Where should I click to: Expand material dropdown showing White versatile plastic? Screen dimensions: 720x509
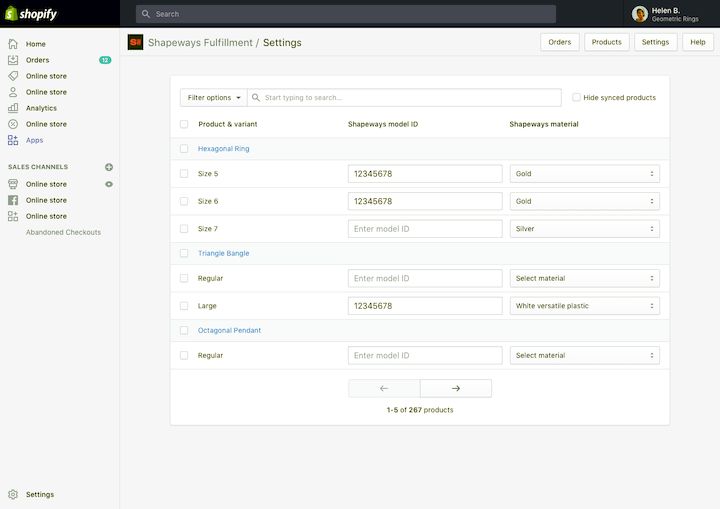[x=584, y=306]
